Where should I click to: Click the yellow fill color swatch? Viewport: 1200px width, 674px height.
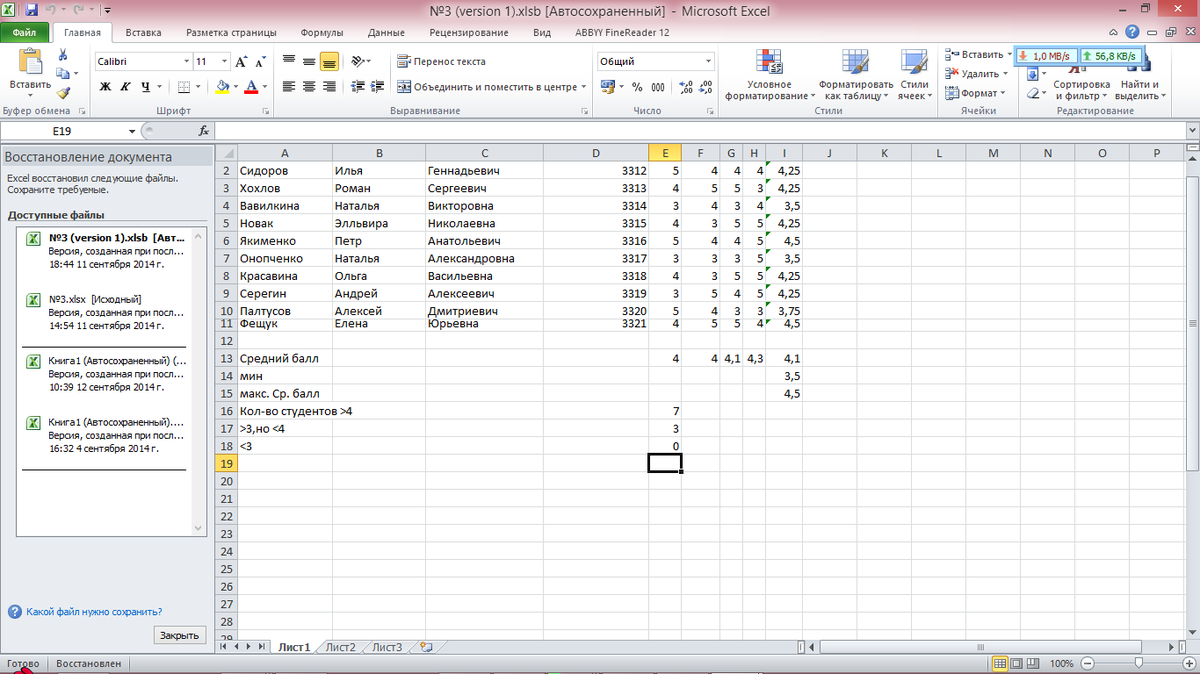tap(221, 87)
